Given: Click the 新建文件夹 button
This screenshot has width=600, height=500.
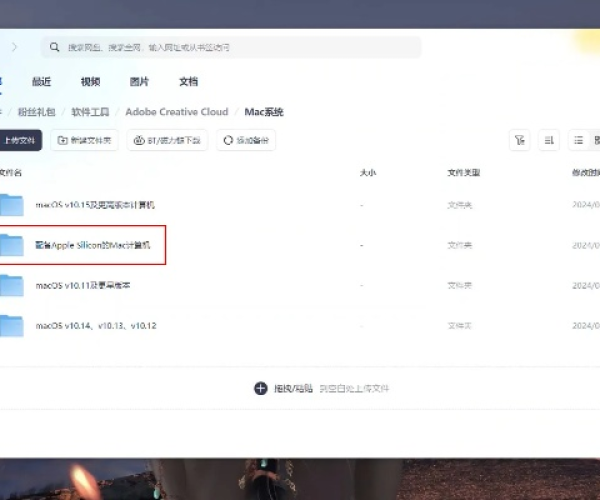Looking at the screenshot, I should [84, 140].
